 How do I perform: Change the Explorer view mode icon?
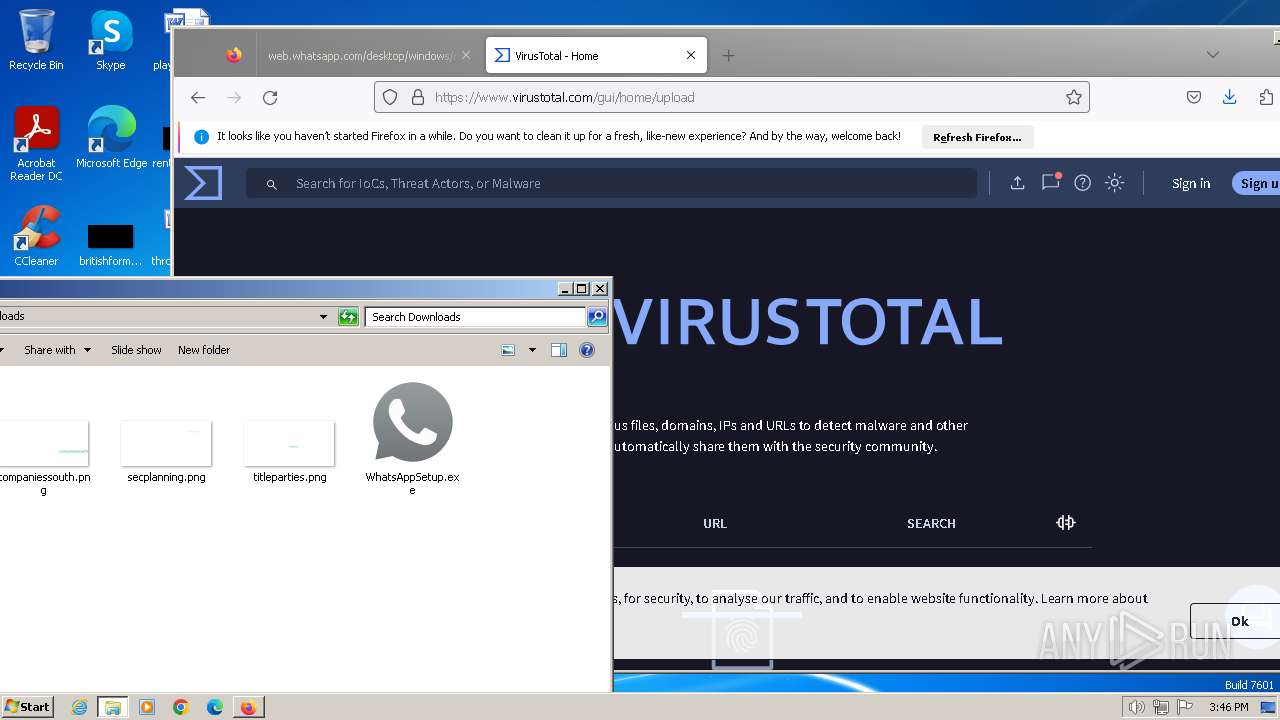[x=508, y=350]
